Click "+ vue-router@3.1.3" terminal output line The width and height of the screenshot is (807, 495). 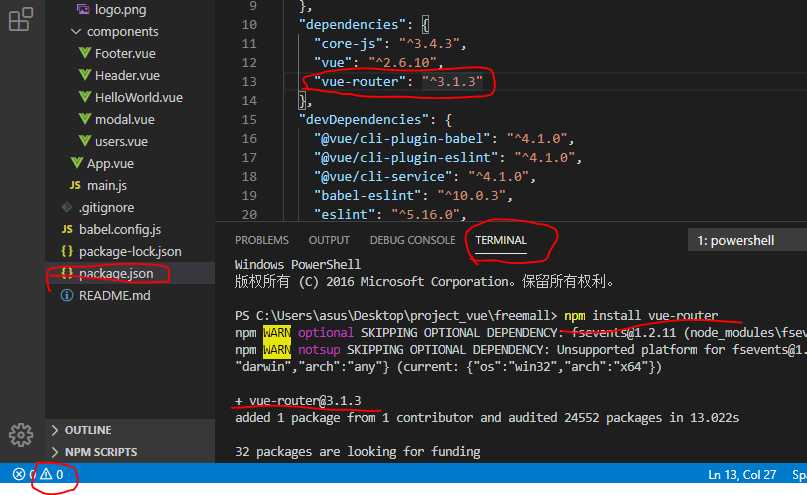[x=298, y=400]
